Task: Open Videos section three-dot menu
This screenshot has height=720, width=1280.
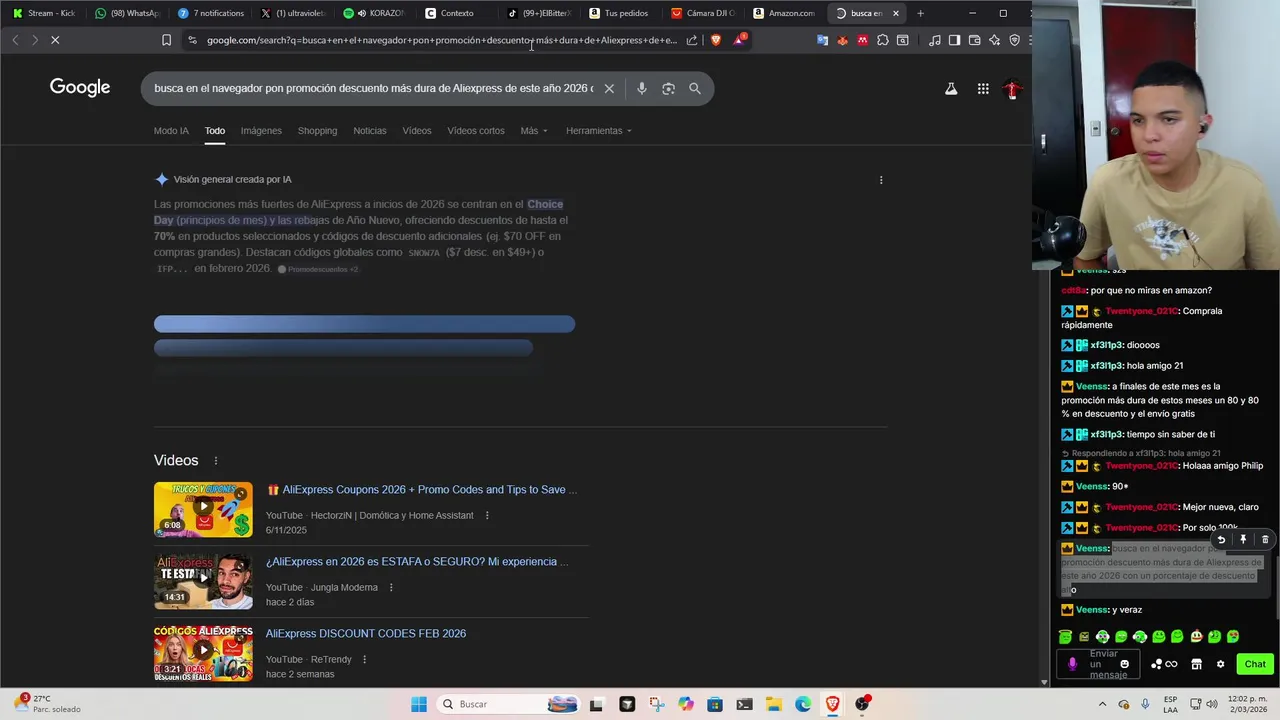Action: 215,461
